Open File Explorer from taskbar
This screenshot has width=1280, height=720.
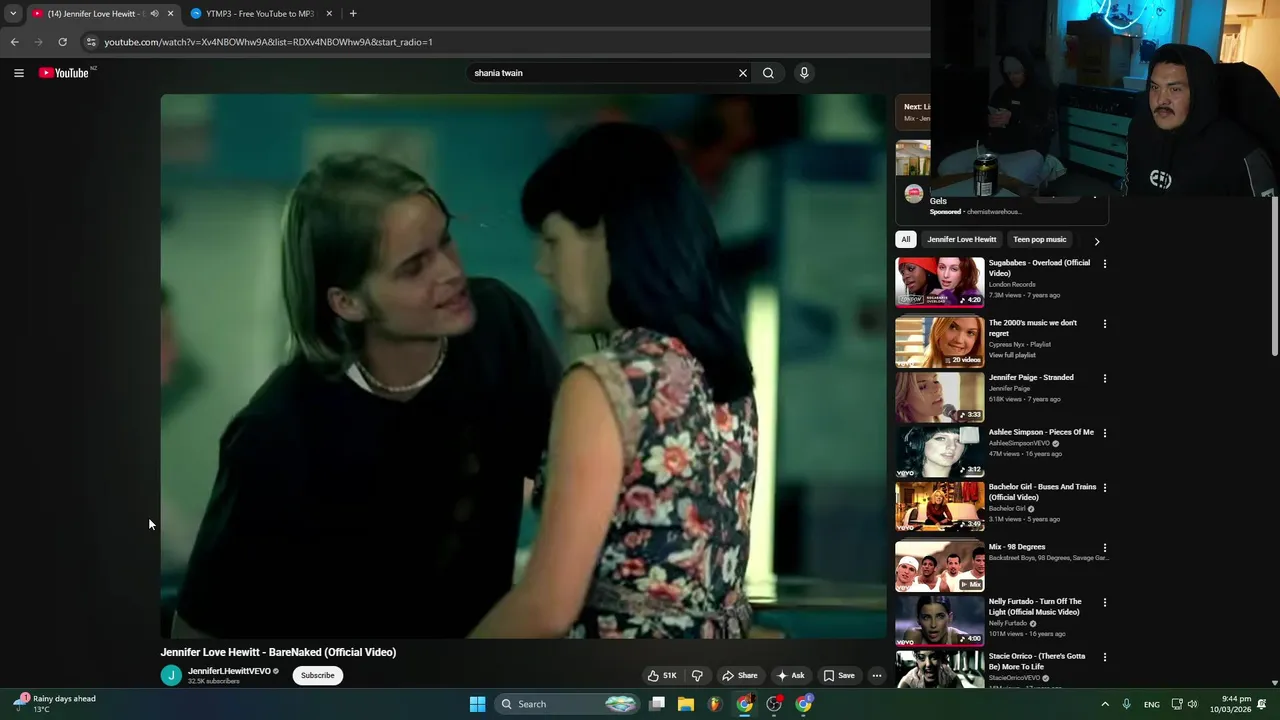[x=686, y=704]
